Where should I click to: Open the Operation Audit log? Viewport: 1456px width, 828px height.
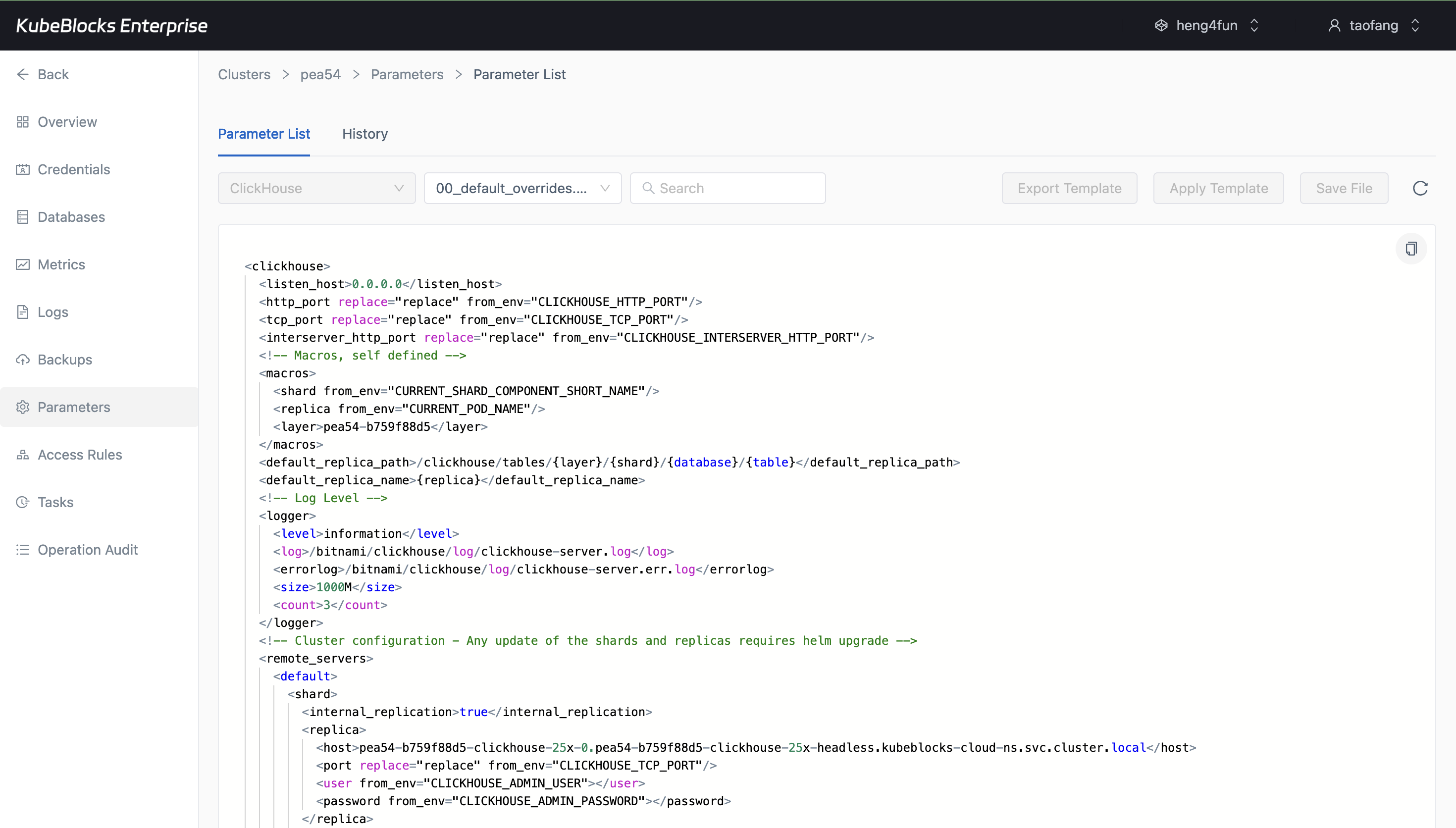click(x=88, y=549)
